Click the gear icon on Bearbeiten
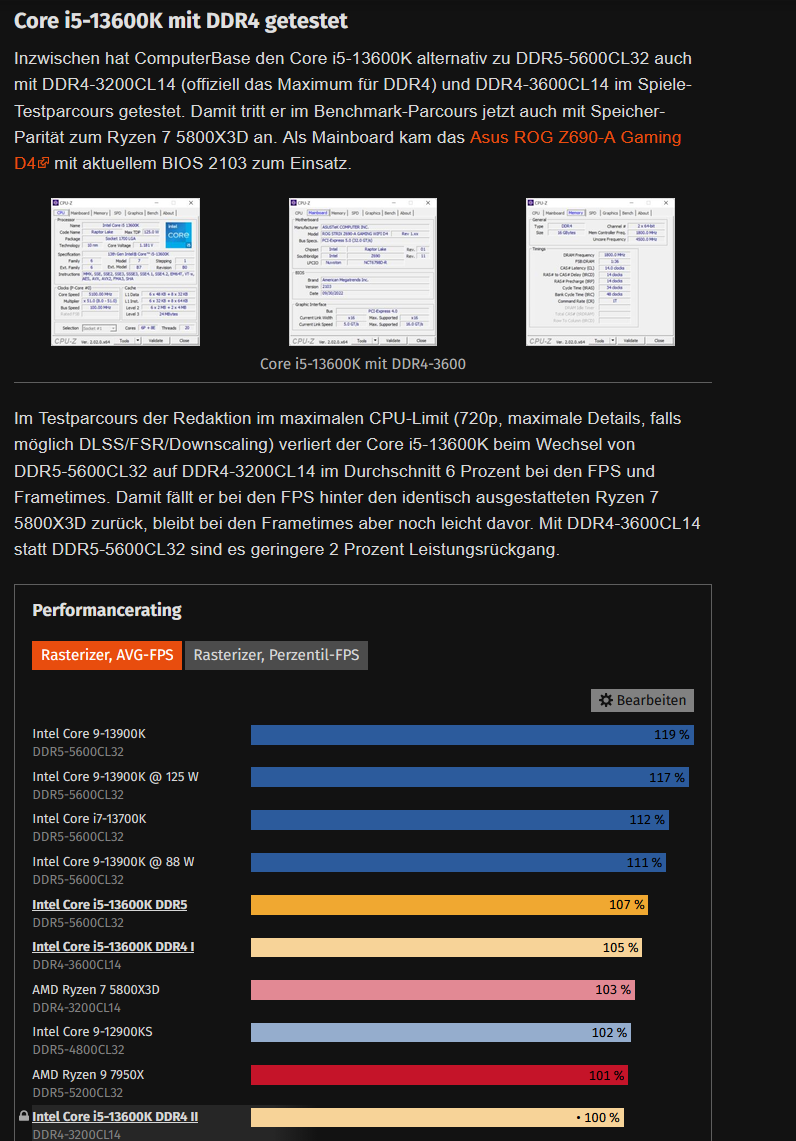This screenshot has width=796, height=1141. pos(606,700)
